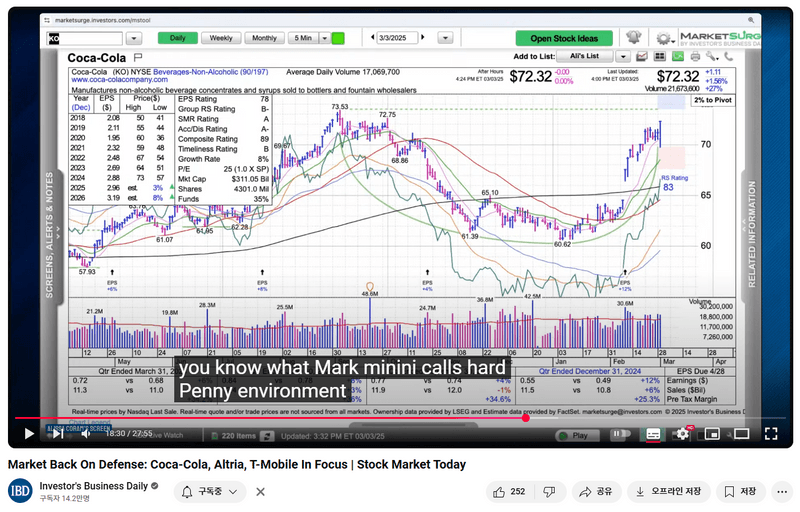
Task: Expand the 5 Min interval dropdown arrow
Action: pyautogui.click(x=324, y=38)
